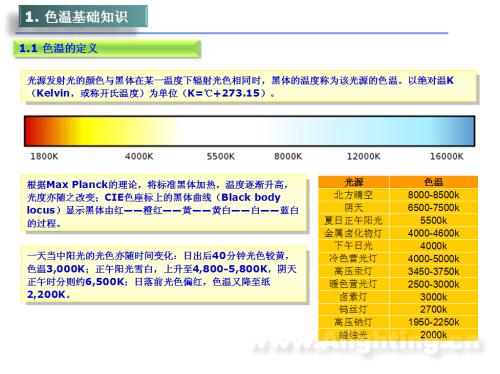
Task: Select the 16000K scale label
Action: click(447, 156)
